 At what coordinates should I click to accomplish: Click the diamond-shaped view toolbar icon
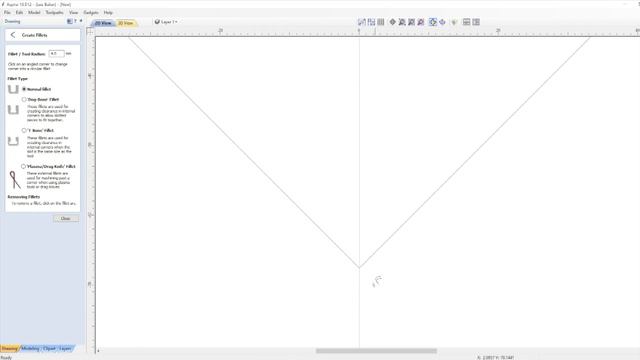(393, 22)
